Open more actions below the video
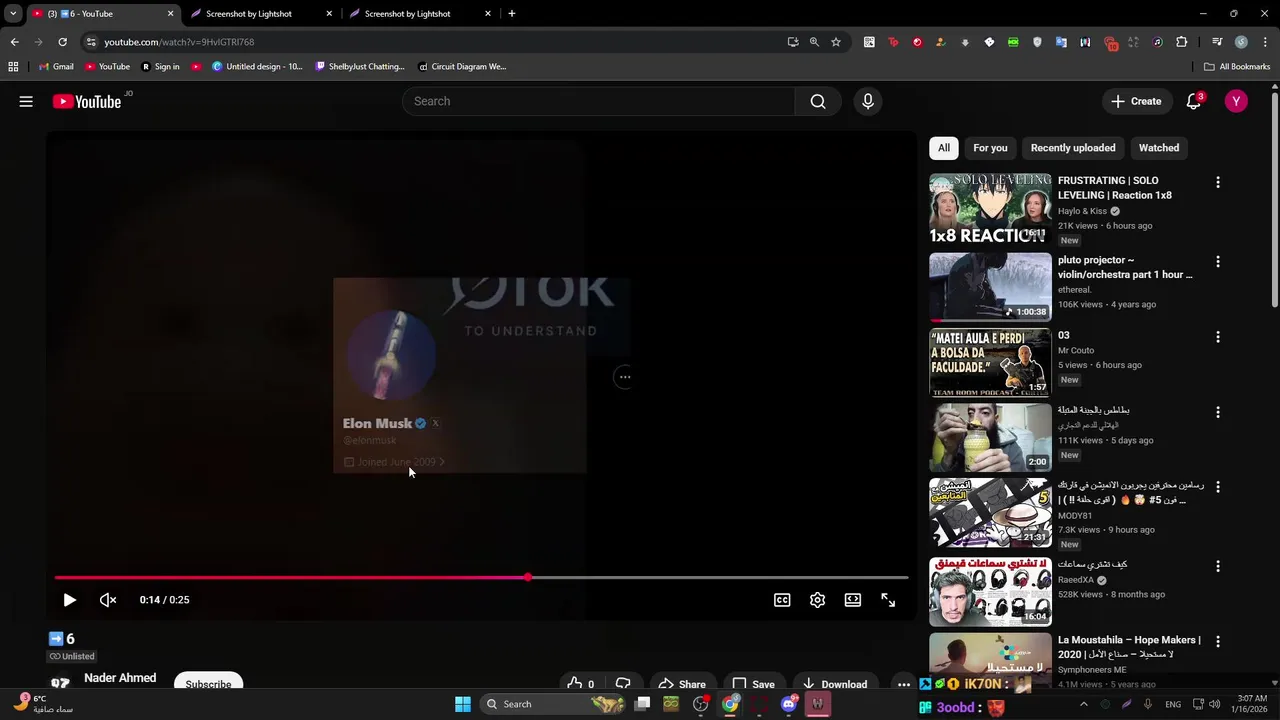 [903, 684]
